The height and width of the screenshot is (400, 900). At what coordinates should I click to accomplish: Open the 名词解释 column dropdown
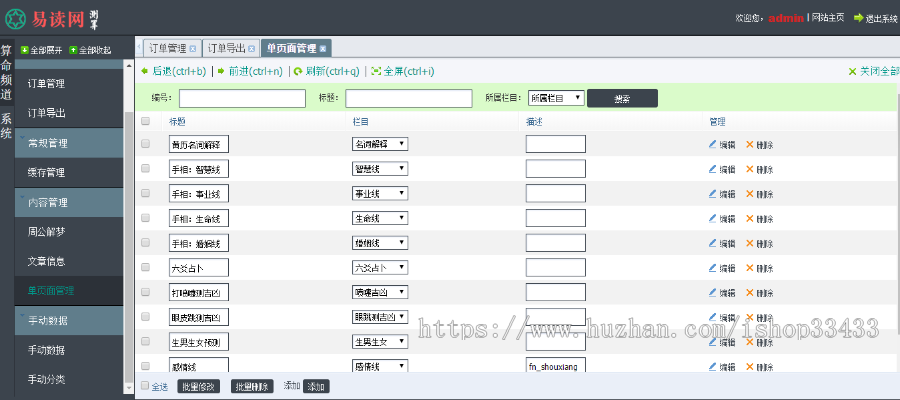[380, 144]
